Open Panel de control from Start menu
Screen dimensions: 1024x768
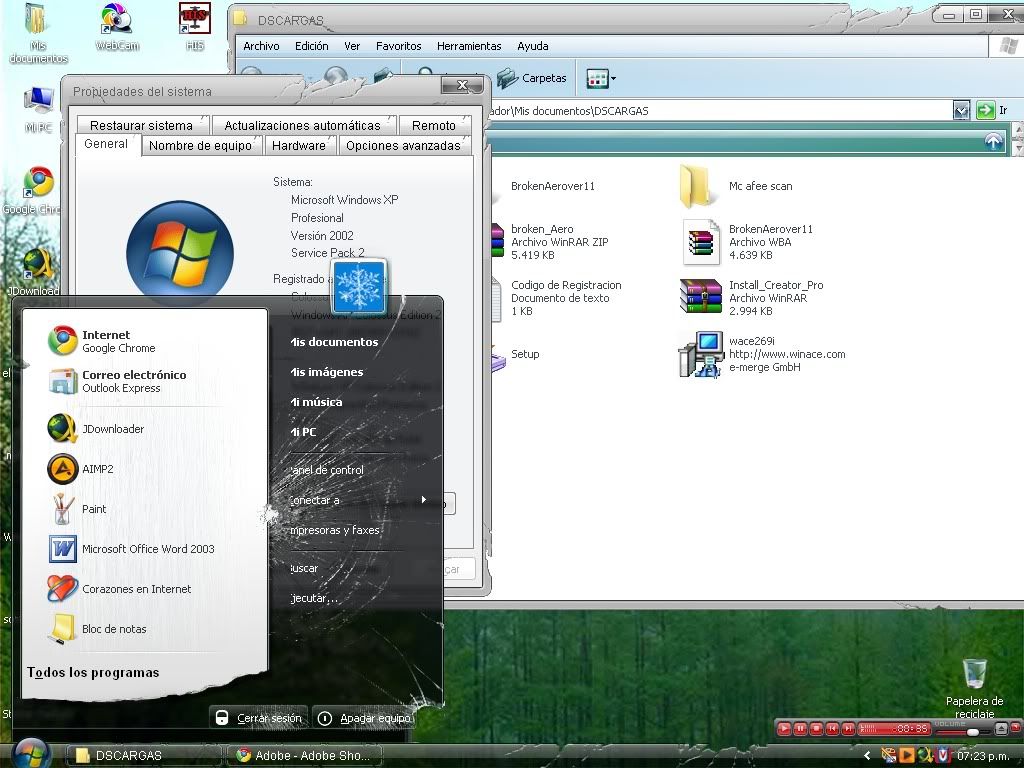[327, 470]
